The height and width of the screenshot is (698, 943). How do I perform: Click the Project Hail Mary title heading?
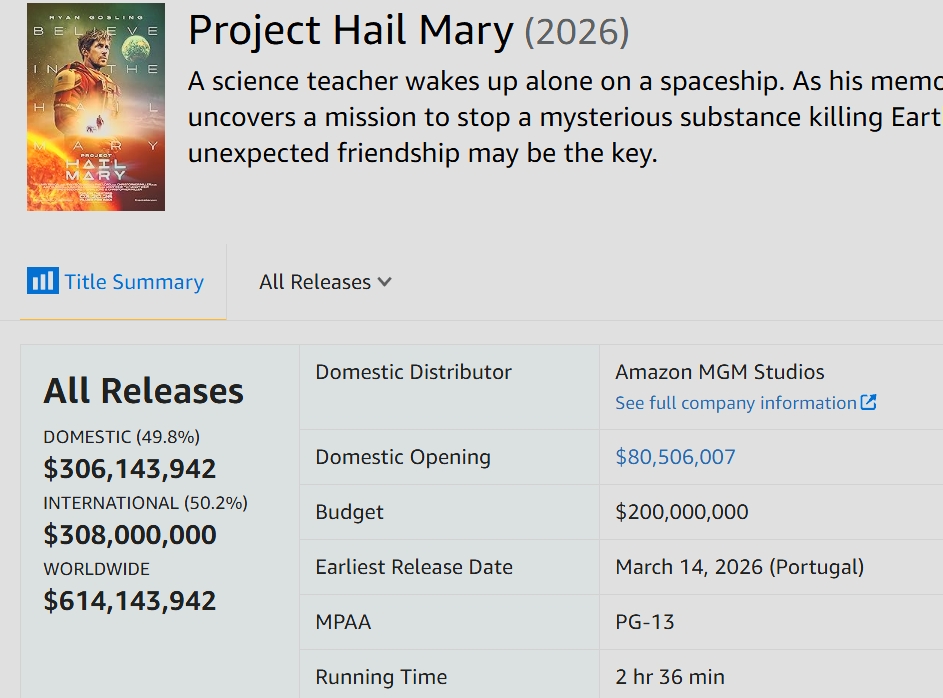[351, 32]
